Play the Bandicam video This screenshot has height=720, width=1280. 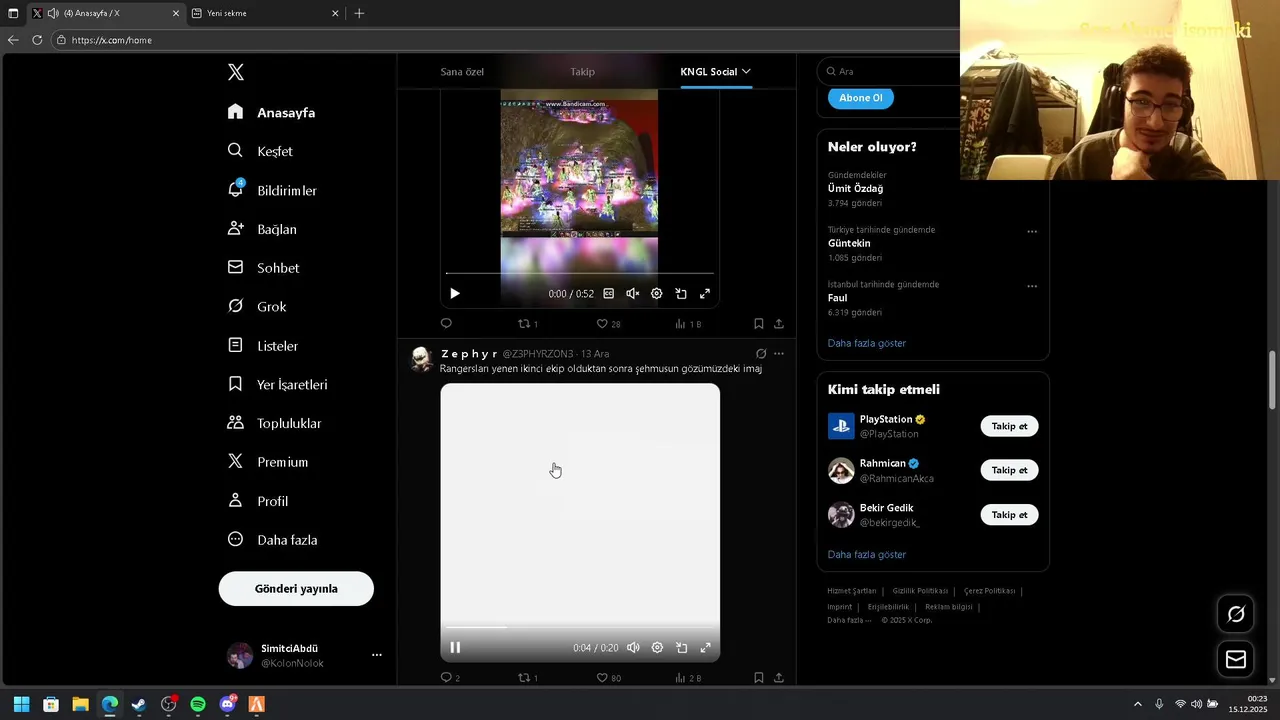coord(455,294)
